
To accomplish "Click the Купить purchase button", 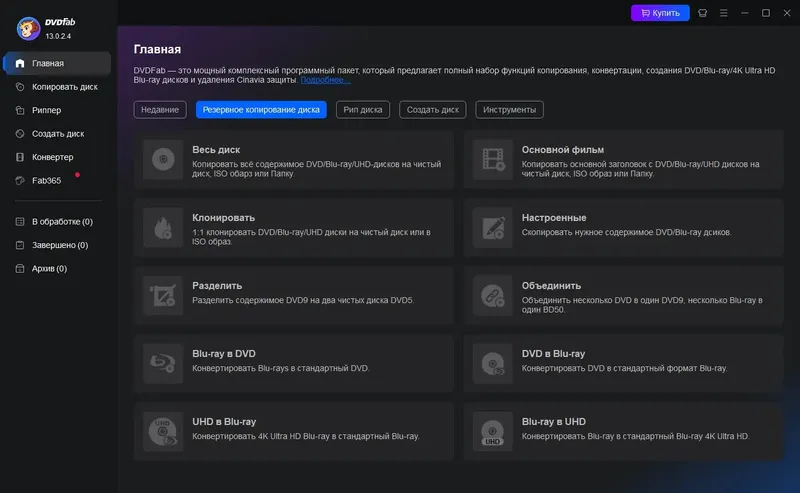I will (x=660, y=13).
